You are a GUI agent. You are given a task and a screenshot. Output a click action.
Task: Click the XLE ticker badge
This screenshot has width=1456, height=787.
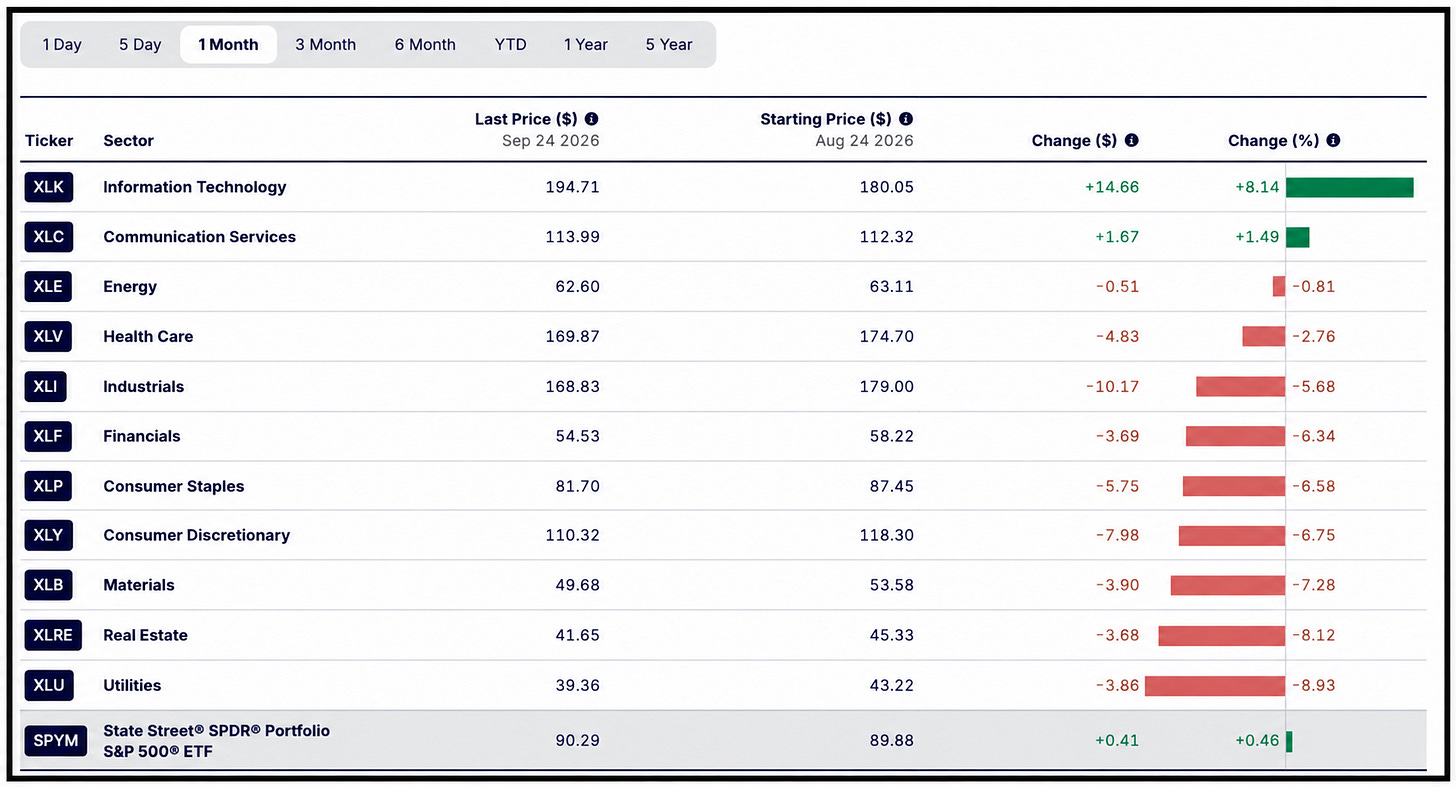(48, 287)
